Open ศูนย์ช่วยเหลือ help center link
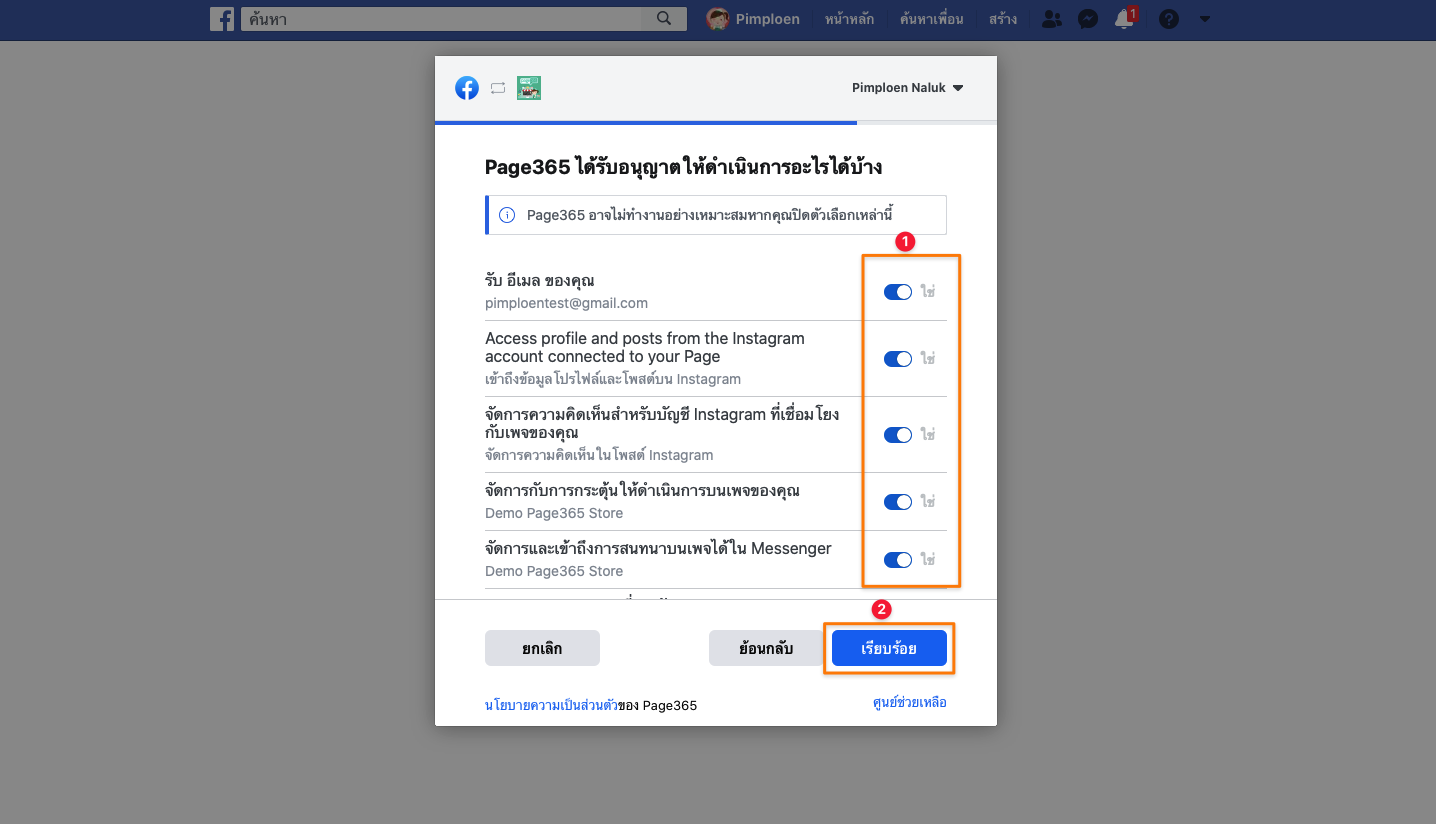Image resolution: width=1436 pixels, height=824 pixels. coord(910,703)
